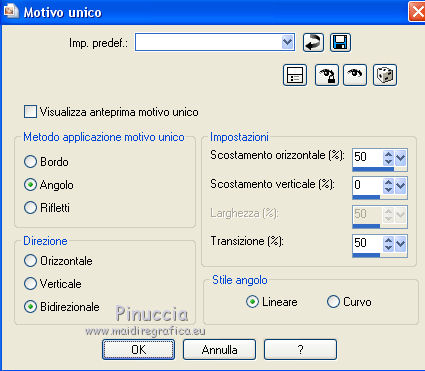Click the Scostamento orizzontale value field
The height and width of the screenshot is (371, 425).
point(368,157)
